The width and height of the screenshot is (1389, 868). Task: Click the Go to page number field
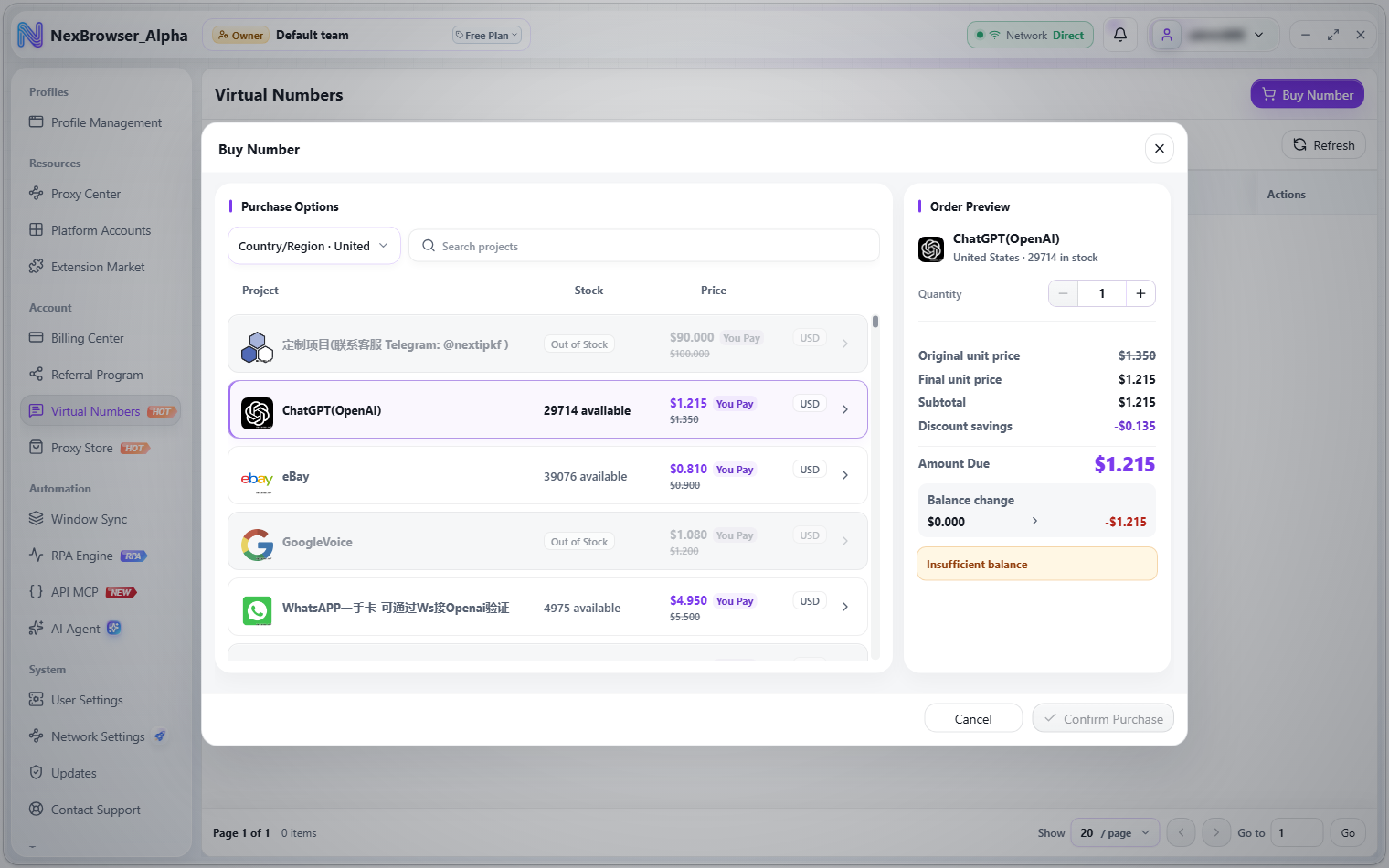(1298, 832)
